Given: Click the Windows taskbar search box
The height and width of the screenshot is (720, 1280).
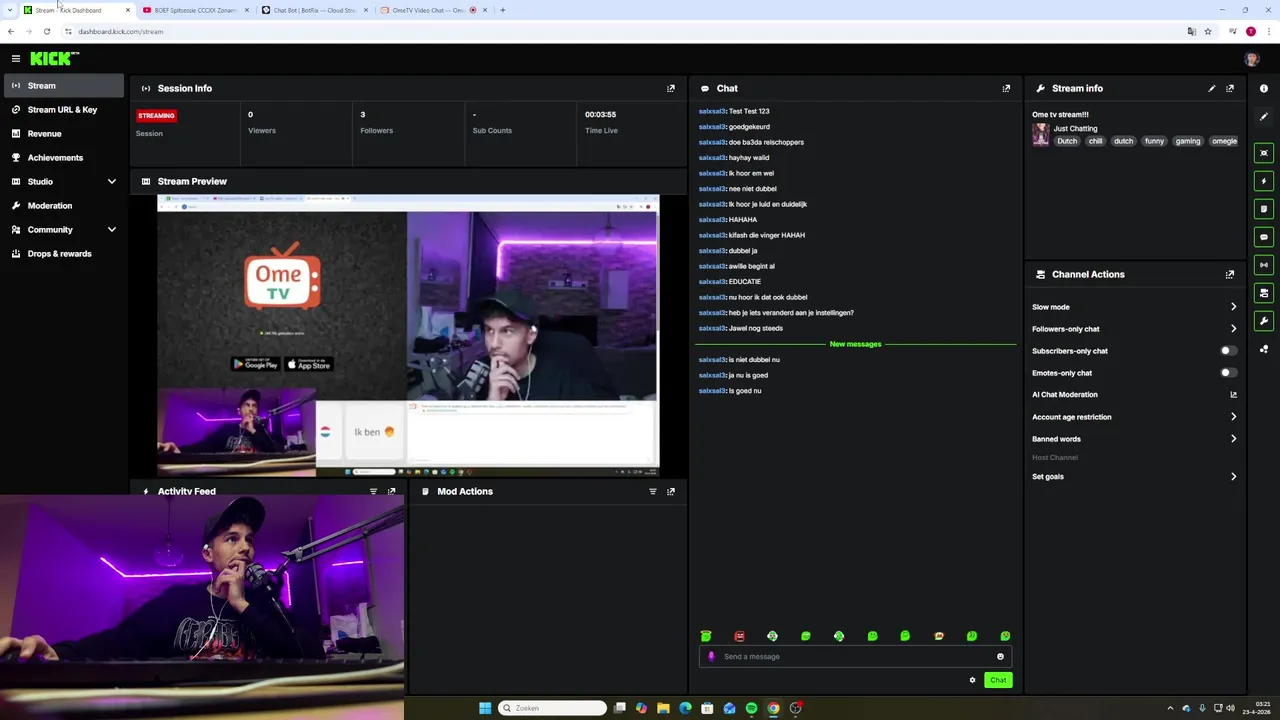Looking at the screenshot, I should (553, 708).
